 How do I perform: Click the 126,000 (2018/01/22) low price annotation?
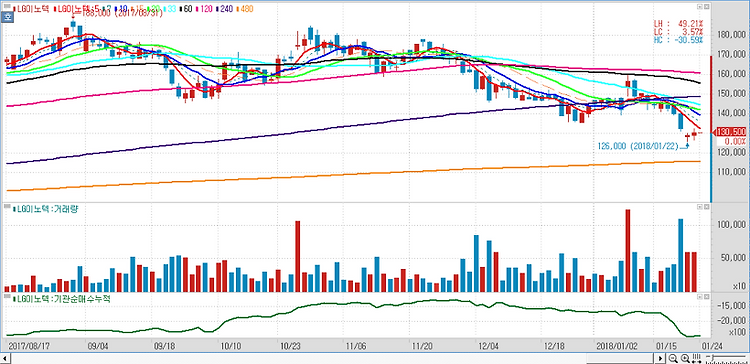click(638, 146)
